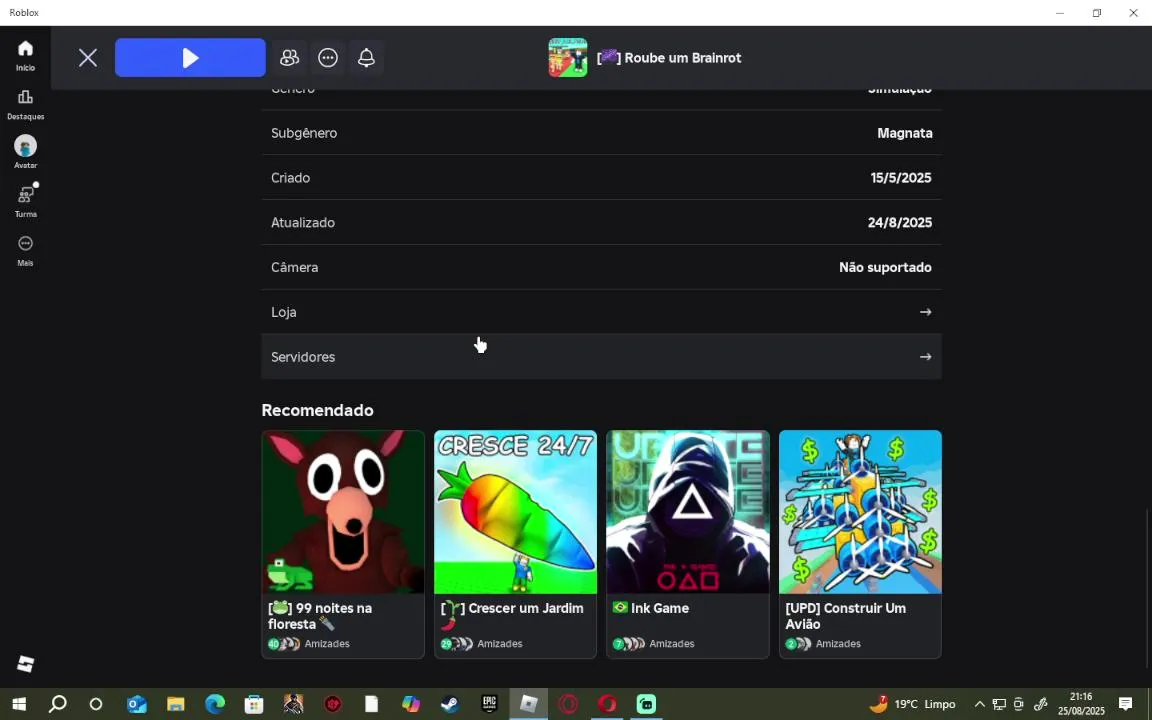Open Destaques charts in the sidebar
This screenshot has height=720, width=1152.
[x=25, y=104]
